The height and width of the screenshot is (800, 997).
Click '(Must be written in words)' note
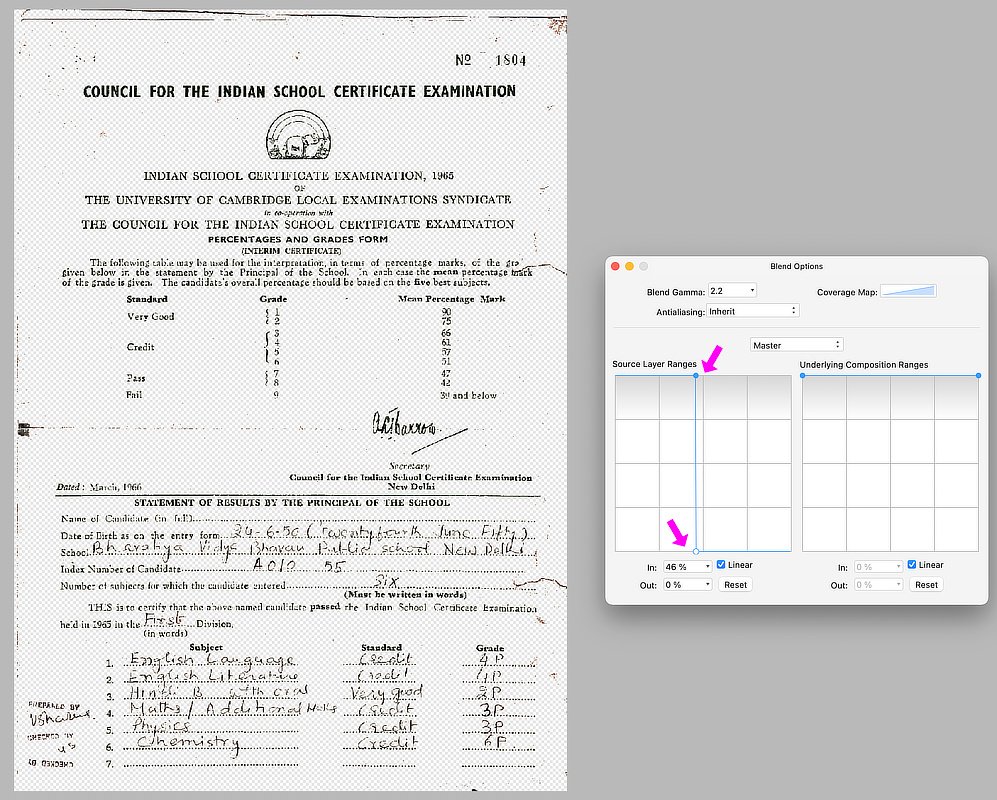pyautogui.click(x=405, y=595)
